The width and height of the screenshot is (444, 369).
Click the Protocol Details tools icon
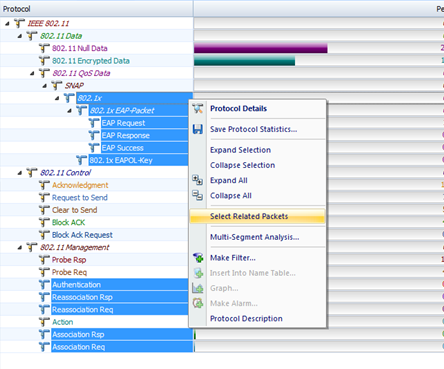(x=198, y=108)
